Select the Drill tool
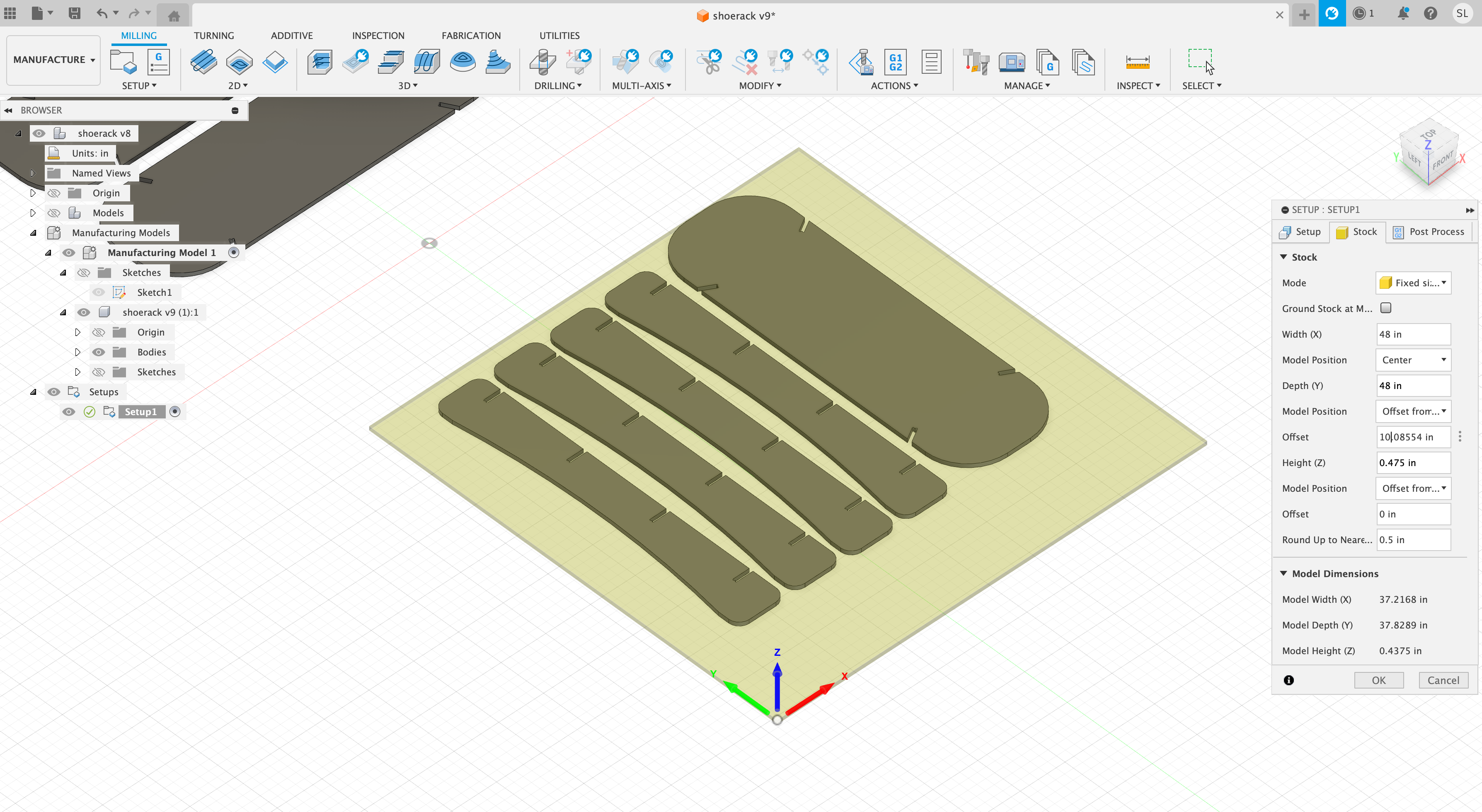Image resolution: width=1482 pixels, height=812 pixels. [542, 62]
